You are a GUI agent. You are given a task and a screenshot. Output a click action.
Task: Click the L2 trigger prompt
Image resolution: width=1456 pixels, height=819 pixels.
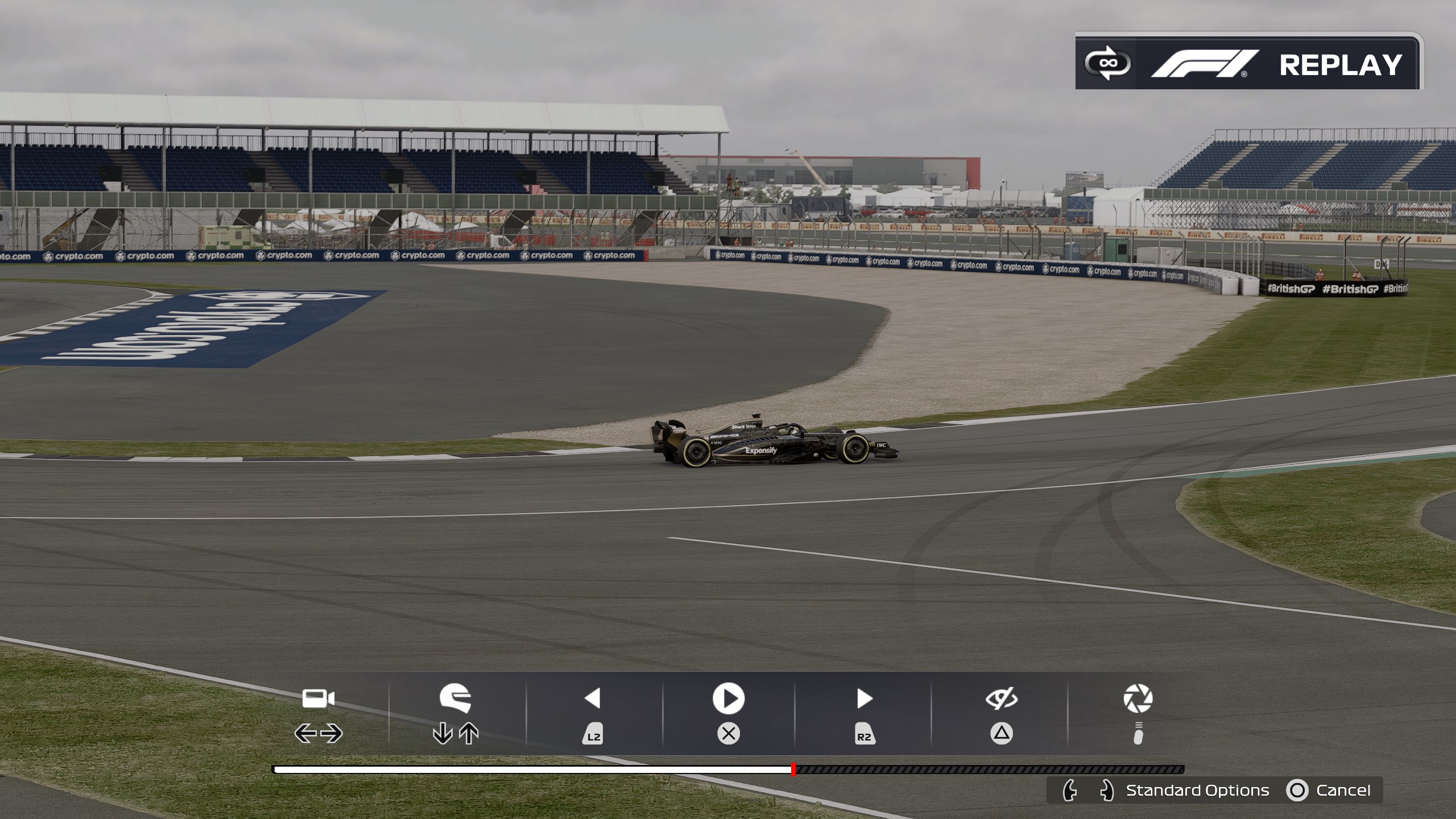tap(593, 736)
